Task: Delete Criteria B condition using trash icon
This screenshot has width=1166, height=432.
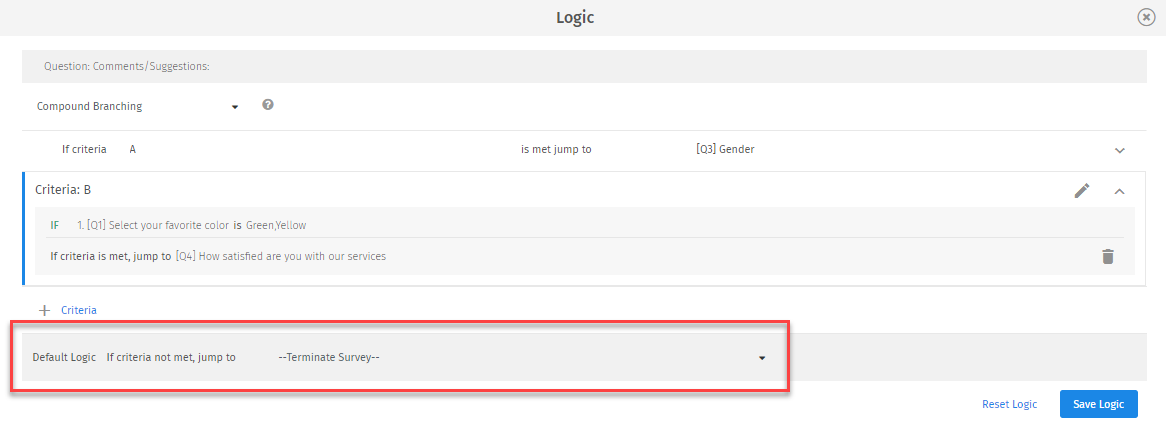Action: (1107, 256)
